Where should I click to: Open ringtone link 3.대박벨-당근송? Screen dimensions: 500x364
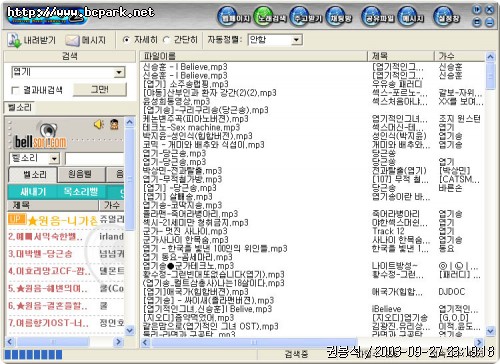pos(40,254)
